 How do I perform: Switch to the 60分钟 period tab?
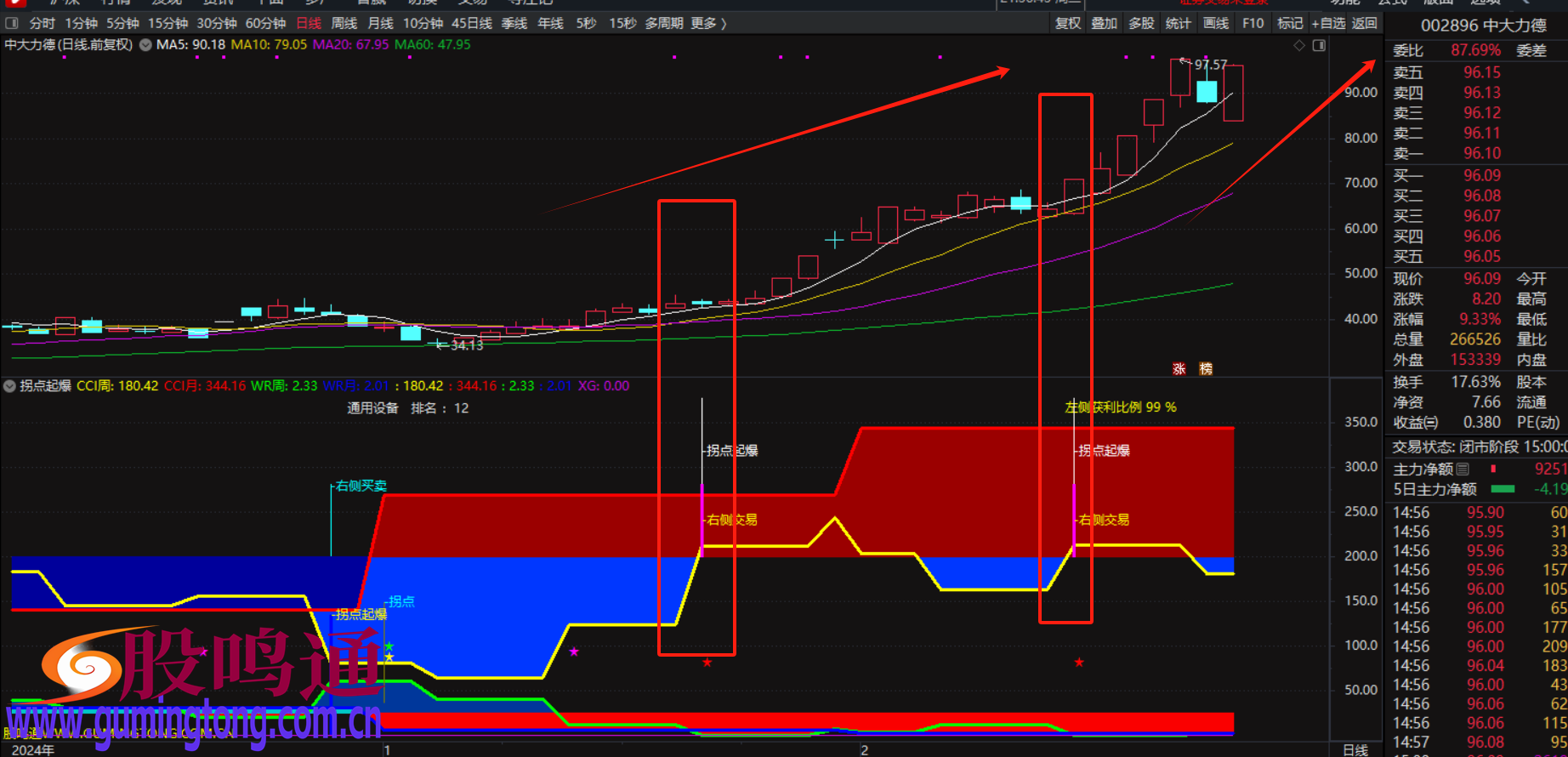pos(265,23)
